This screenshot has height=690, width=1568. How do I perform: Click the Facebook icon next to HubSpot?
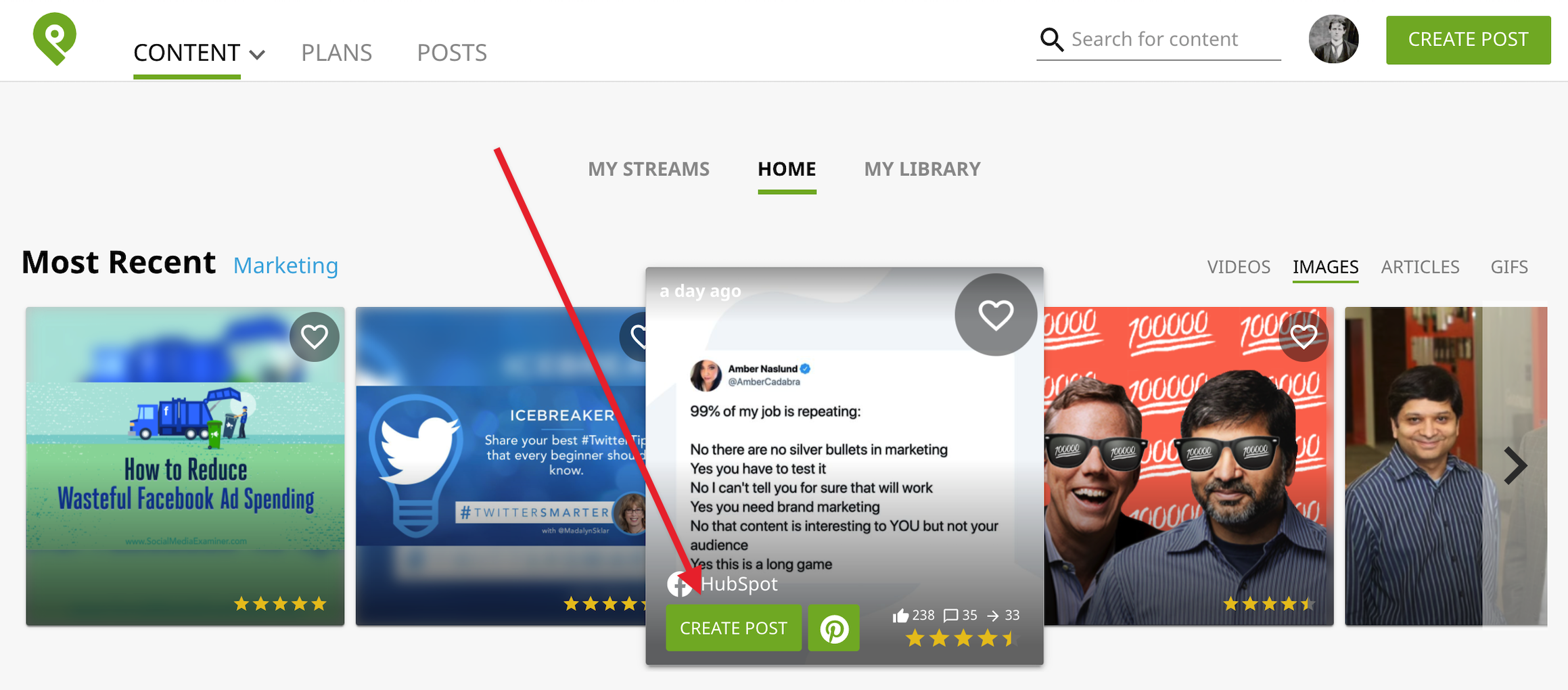pyautogui.click(x=680, y=584)
